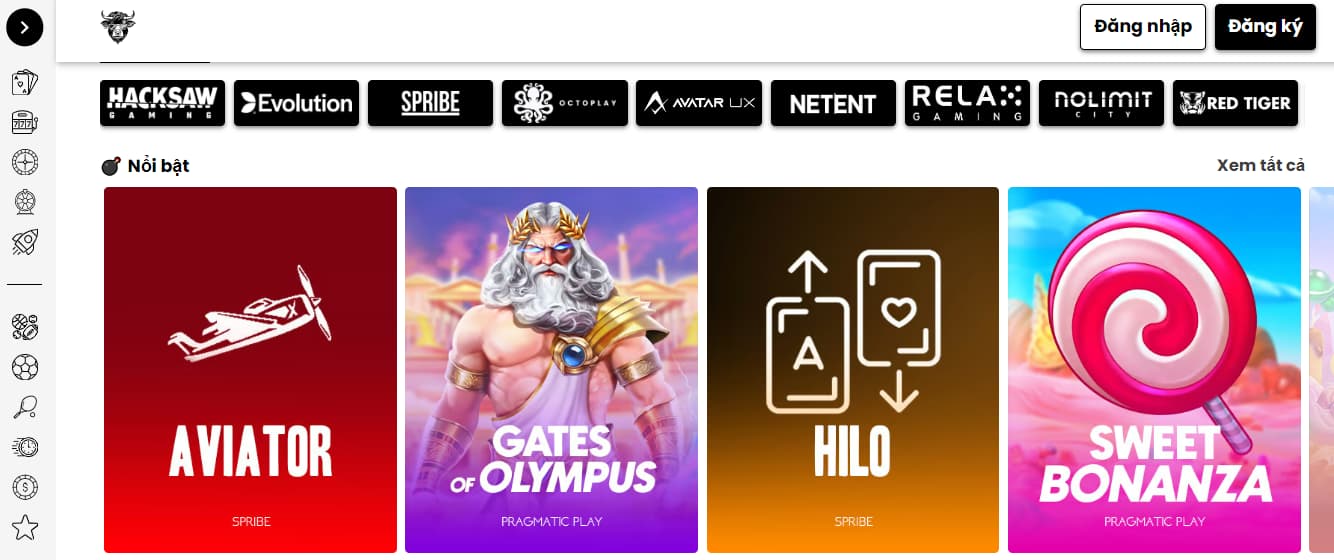Viewport: 1334px width, 560px height.
Task: Select the Red Tiger provider tile
Action: (1235, 103)
